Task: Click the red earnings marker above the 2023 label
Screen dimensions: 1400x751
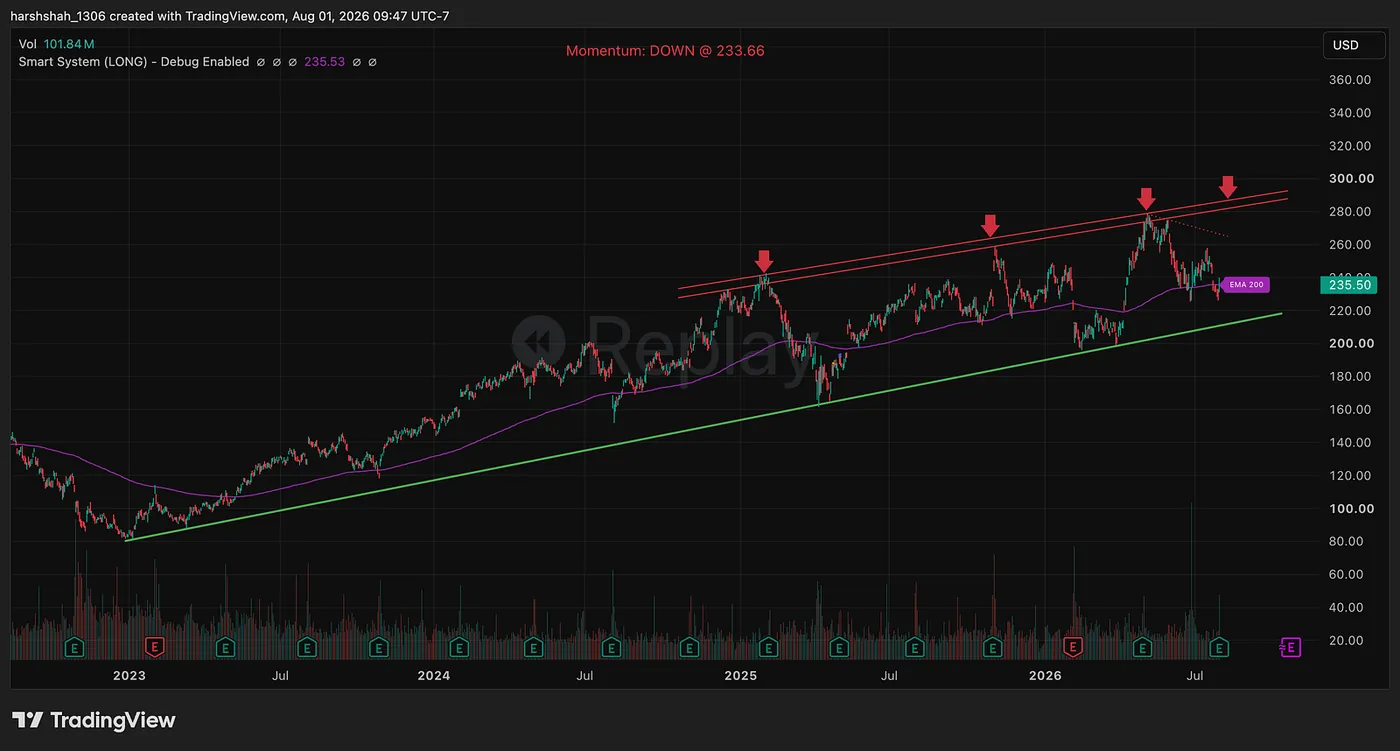Action: click(154, 647)
